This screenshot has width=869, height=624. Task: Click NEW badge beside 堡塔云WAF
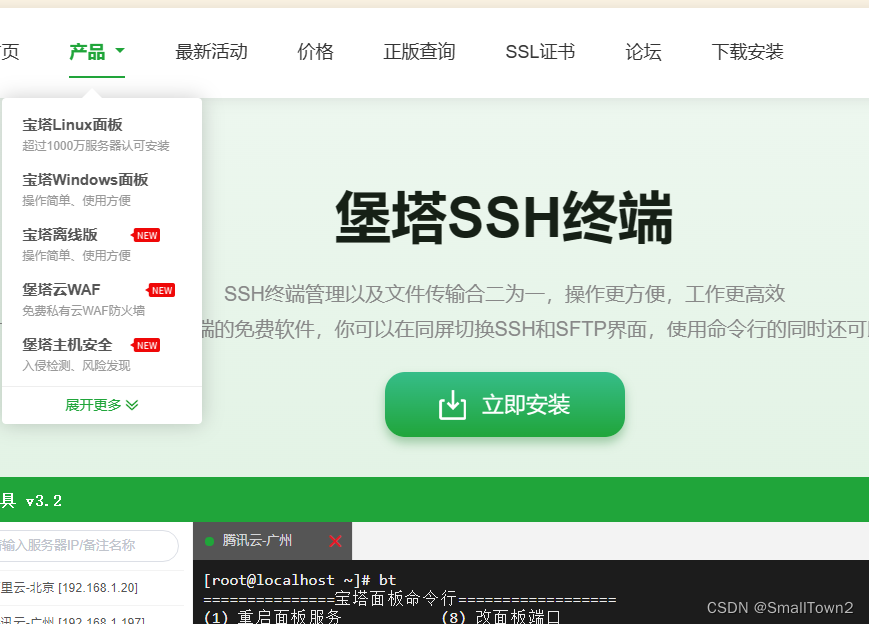[x=161, y=290]
